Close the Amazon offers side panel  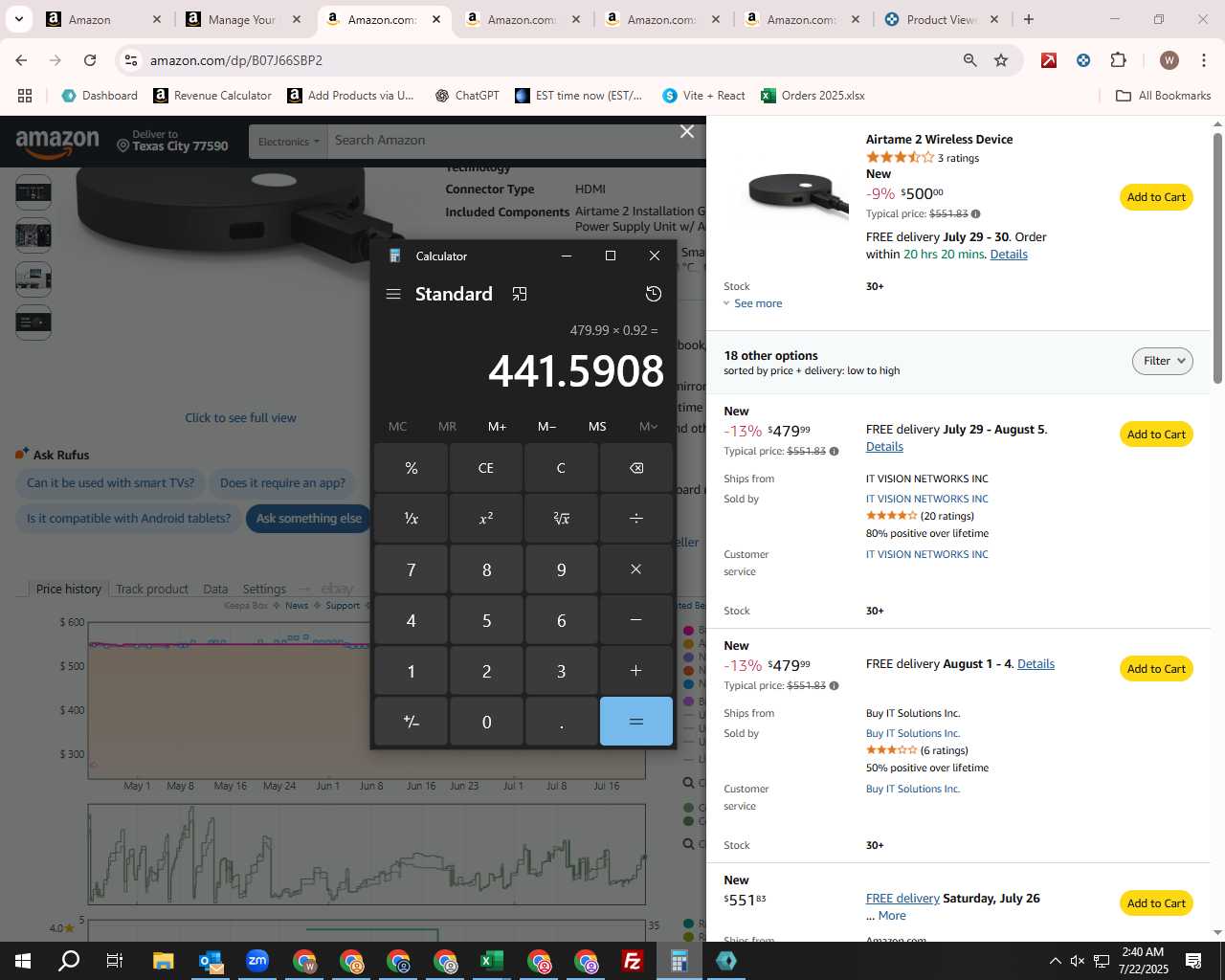687,132
